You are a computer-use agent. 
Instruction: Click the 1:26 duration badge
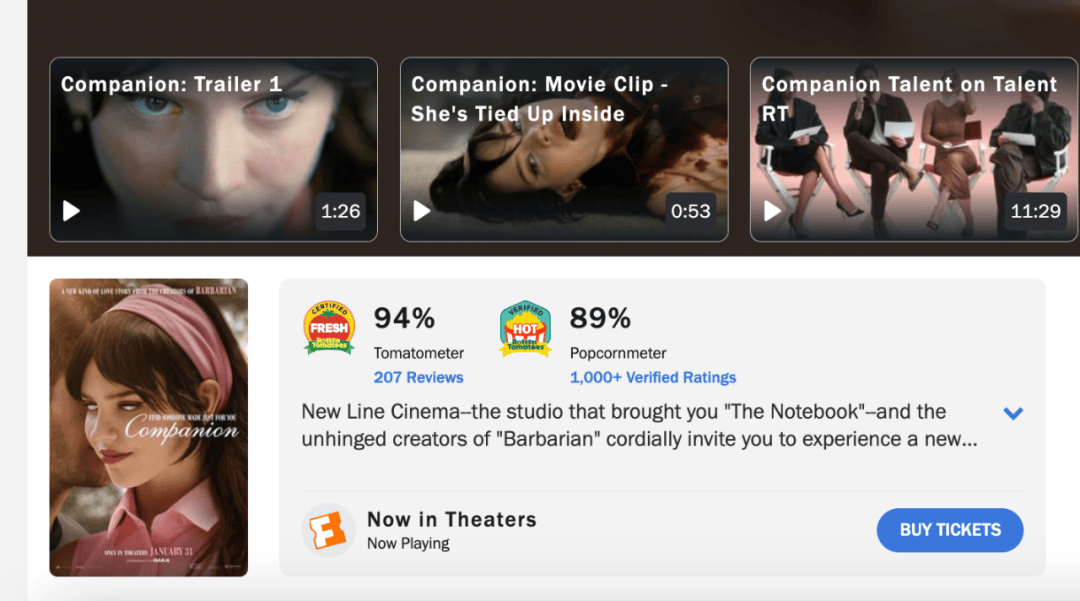(340, 211)
